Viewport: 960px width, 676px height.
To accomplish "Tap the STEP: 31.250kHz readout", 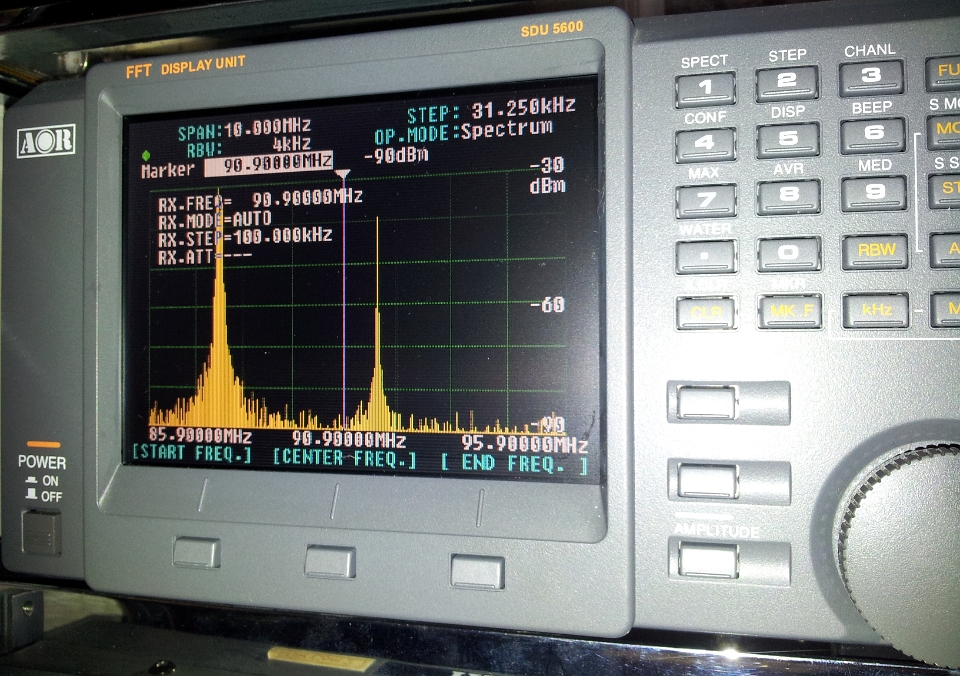I will coord(491,110).
